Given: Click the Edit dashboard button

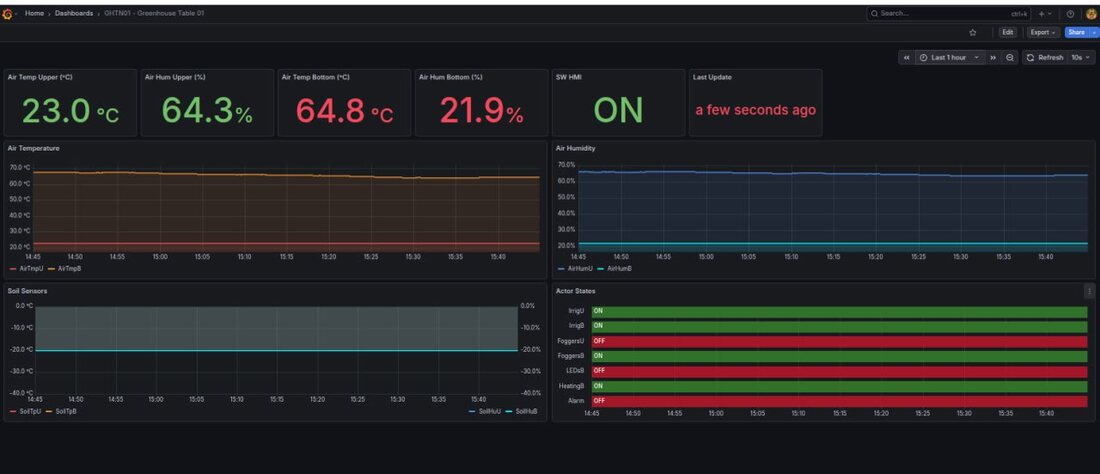Looking at the screenshot, I should pyautogui.click(x=1007, y=32).
